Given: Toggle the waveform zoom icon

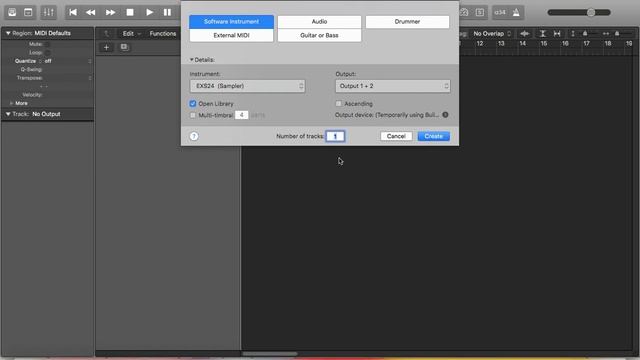Looking at the screenshot, I should click(x=525, y=33).
